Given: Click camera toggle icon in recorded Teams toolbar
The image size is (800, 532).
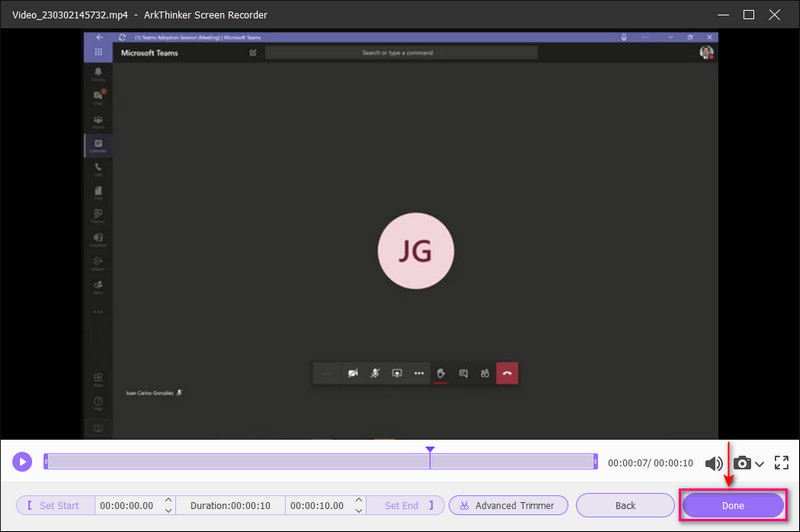Looking at the screenshot, I should point(353,373).
